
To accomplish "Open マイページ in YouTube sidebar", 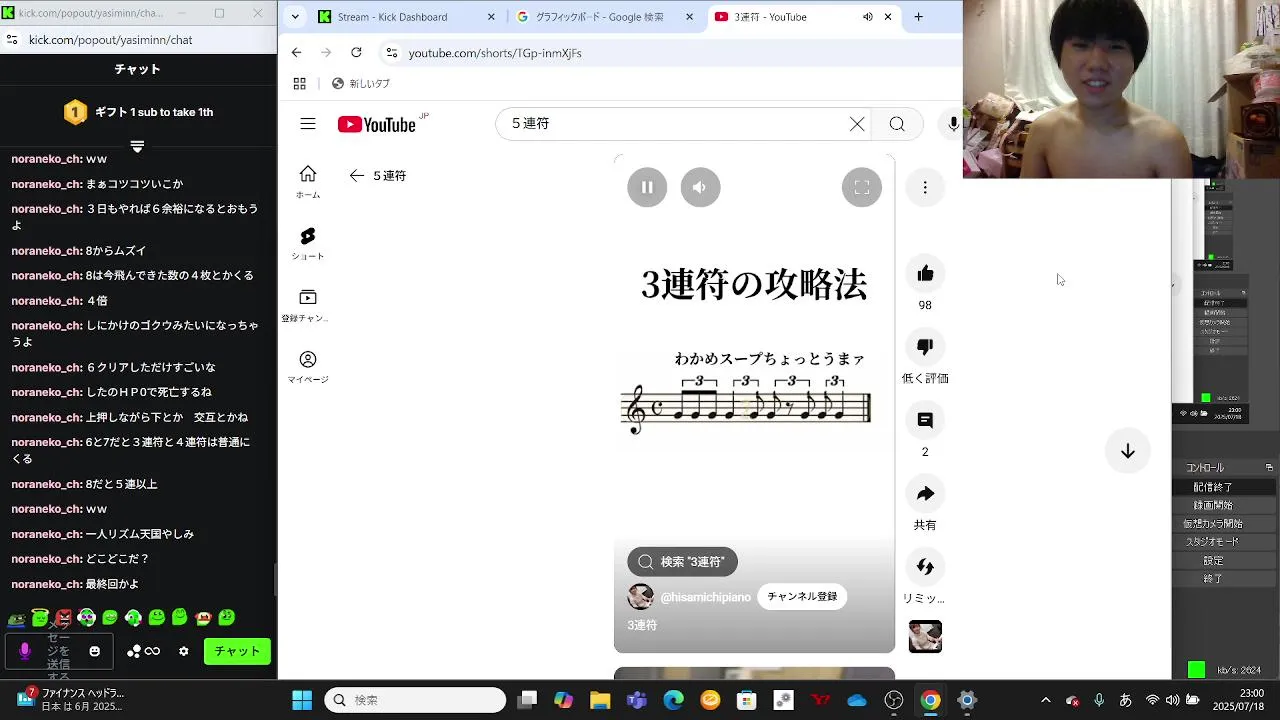I will pos(308,367).
